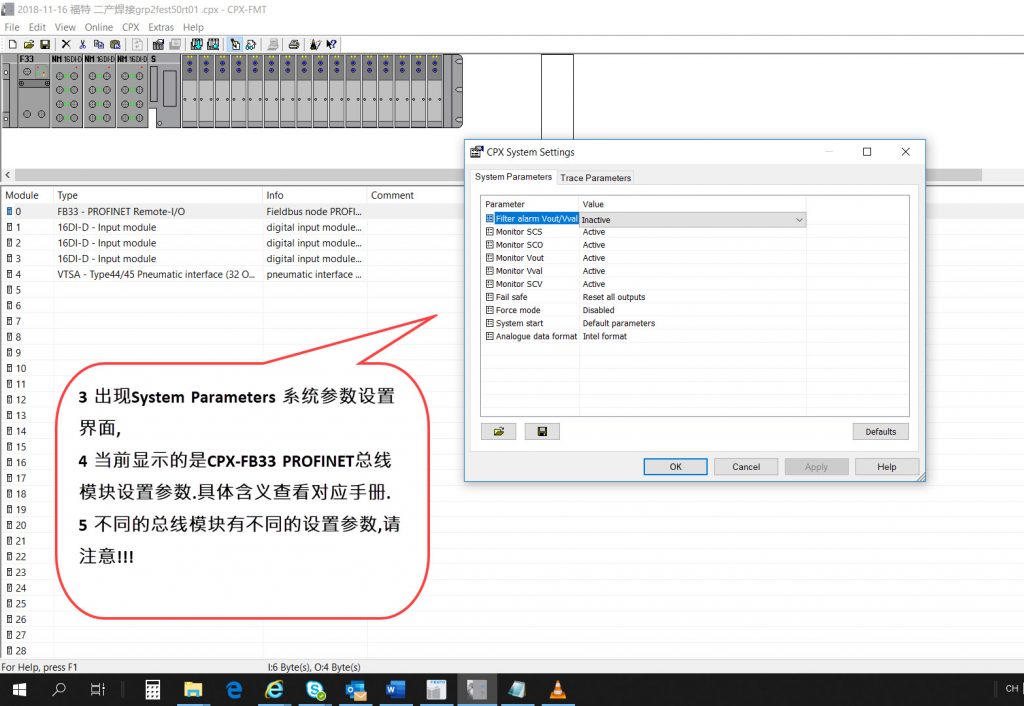
Task: Click the first NM 16DI-D module graphic
Action: [67, 91]
